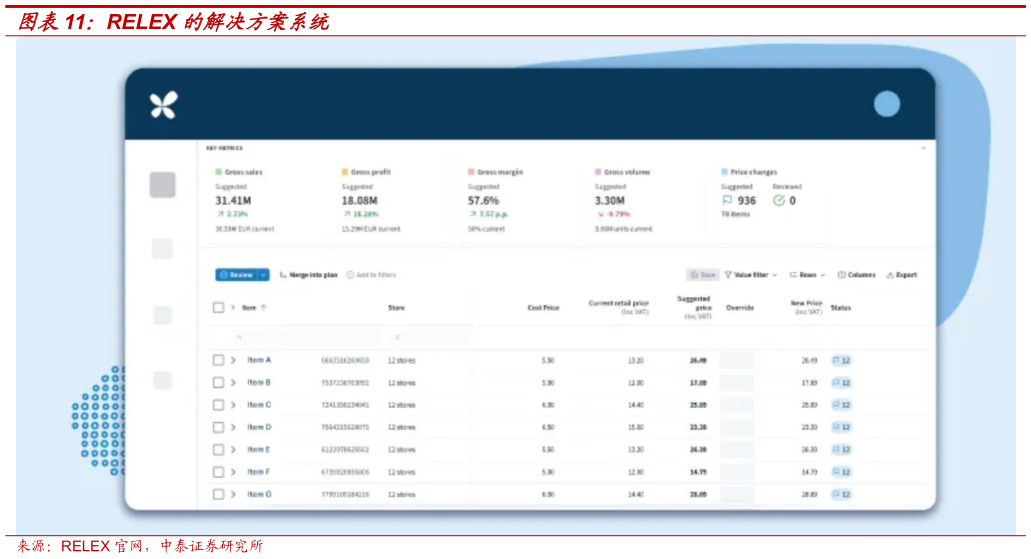Tick the checkbox for Item C
1031x559 pixels.
218,405
